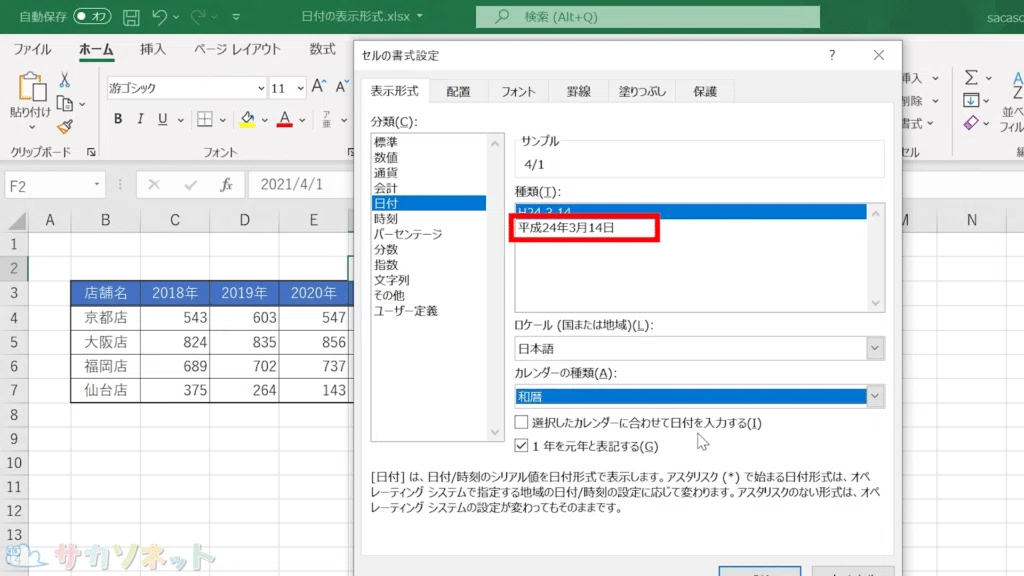Select パーセンテージ in category list
The width and height of the screenshot is (1024, 576).
[428, 234]
